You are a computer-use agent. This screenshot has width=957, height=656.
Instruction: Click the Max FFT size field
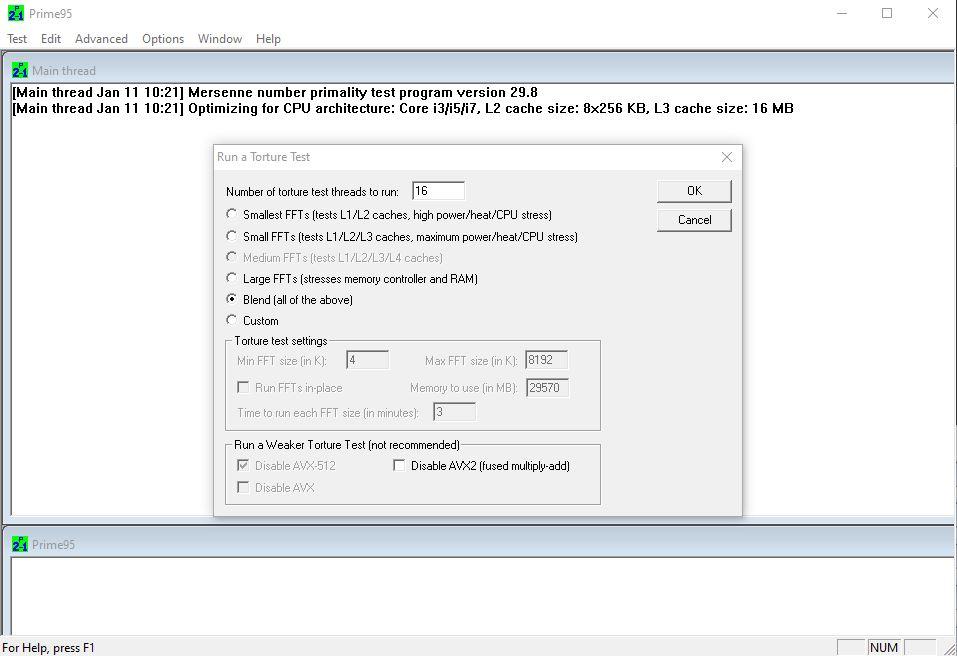point(547,360)
